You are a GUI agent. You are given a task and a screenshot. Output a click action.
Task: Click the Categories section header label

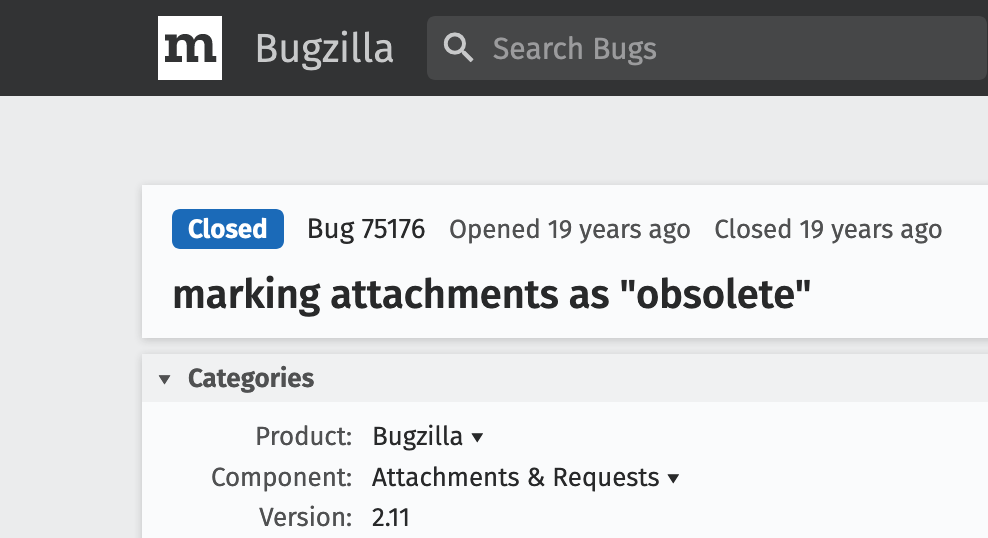pyautogui.click(x=251, y=378)
